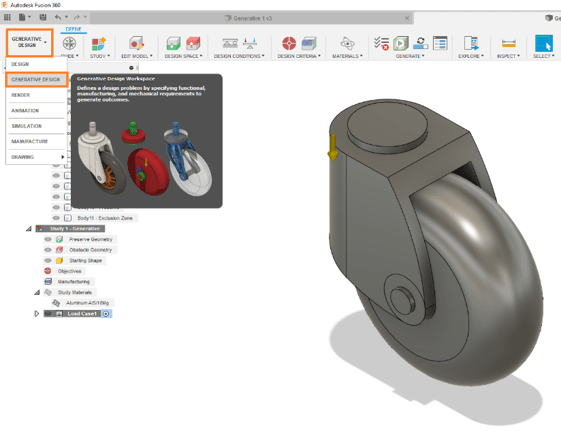561x436 pixels.
Task: Click the Inspect measure ruler icon
Action: pos(508,44)
